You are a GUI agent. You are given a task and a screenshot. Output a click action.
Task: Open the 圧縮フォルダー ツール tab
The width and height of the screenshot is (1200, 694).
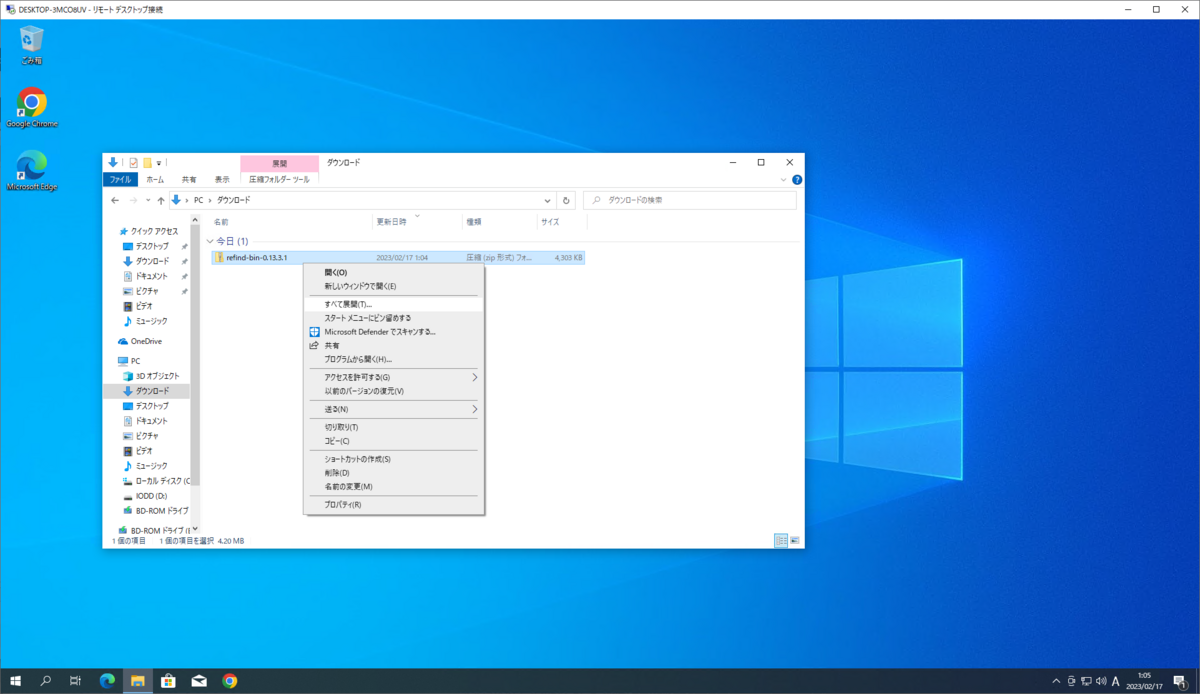click(x=279, y=179)
